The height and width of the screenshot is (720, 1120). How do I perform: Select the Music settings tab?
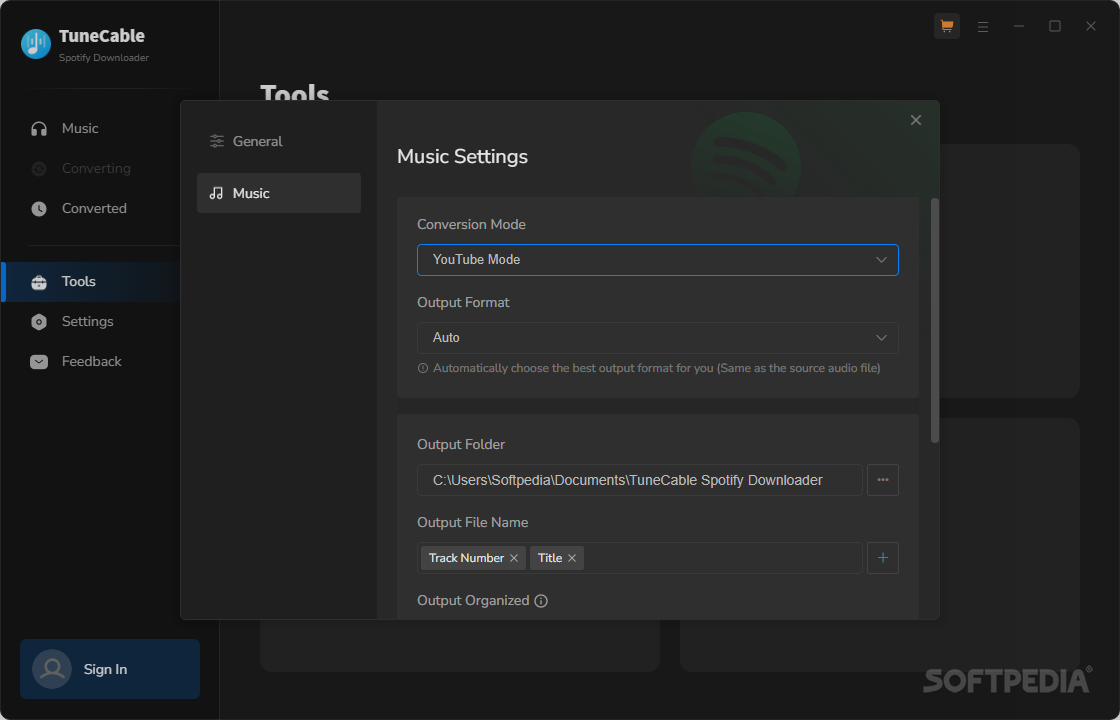(x=279, y=193)
